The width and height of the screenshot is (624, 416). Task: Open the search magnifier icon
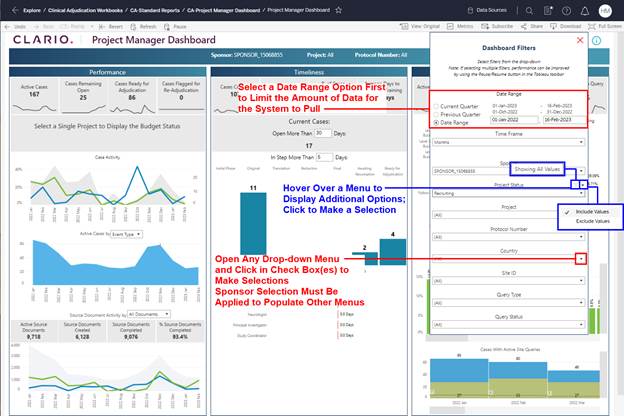point(529,11)
